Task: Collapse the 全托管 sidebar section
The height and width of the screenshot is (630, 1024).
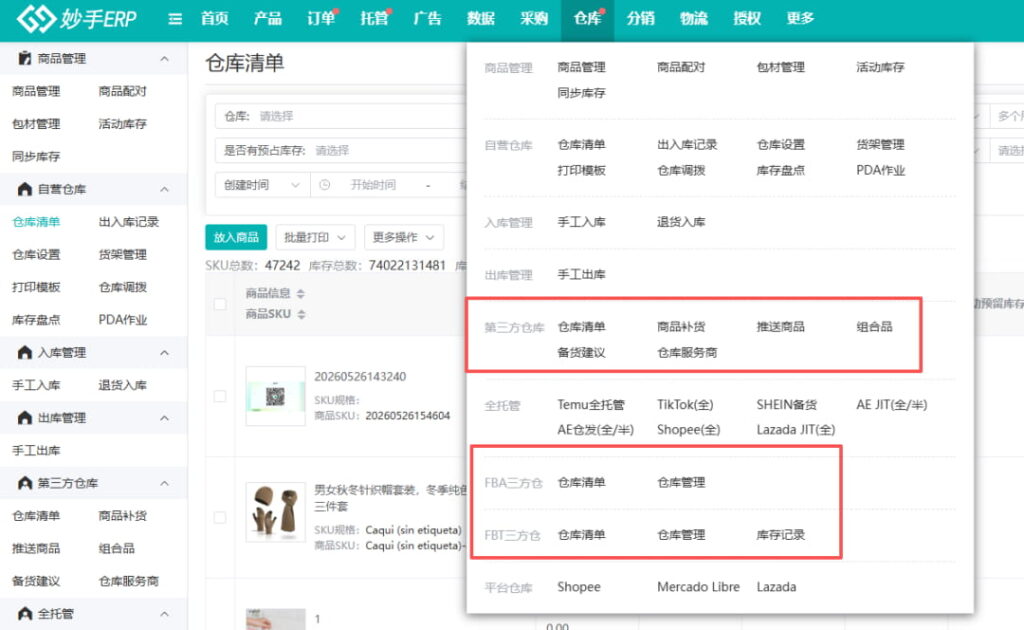Action: 165,614
